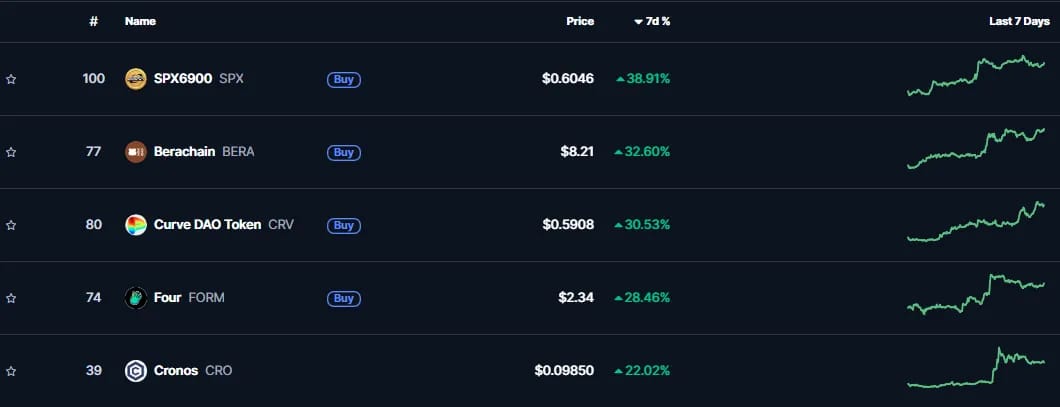Click the Four FORM coin logo

coord(136,298)
